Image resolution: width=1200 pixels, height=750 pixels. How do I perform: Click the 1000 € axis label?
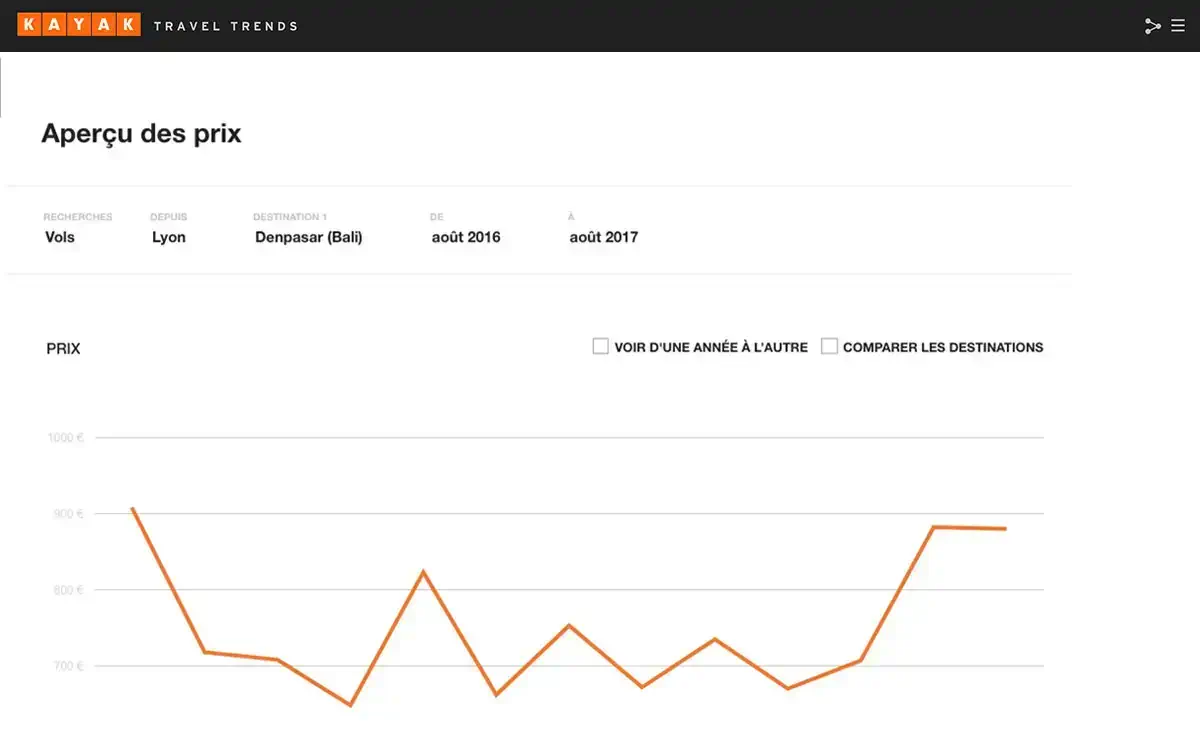65,438
